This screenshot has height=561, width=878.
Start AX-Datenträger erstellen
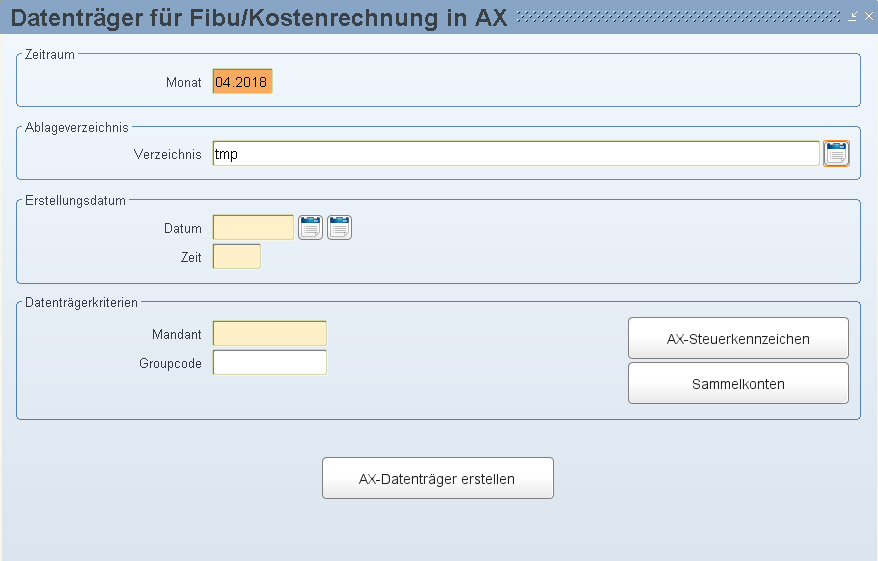(x=437, y=478)
